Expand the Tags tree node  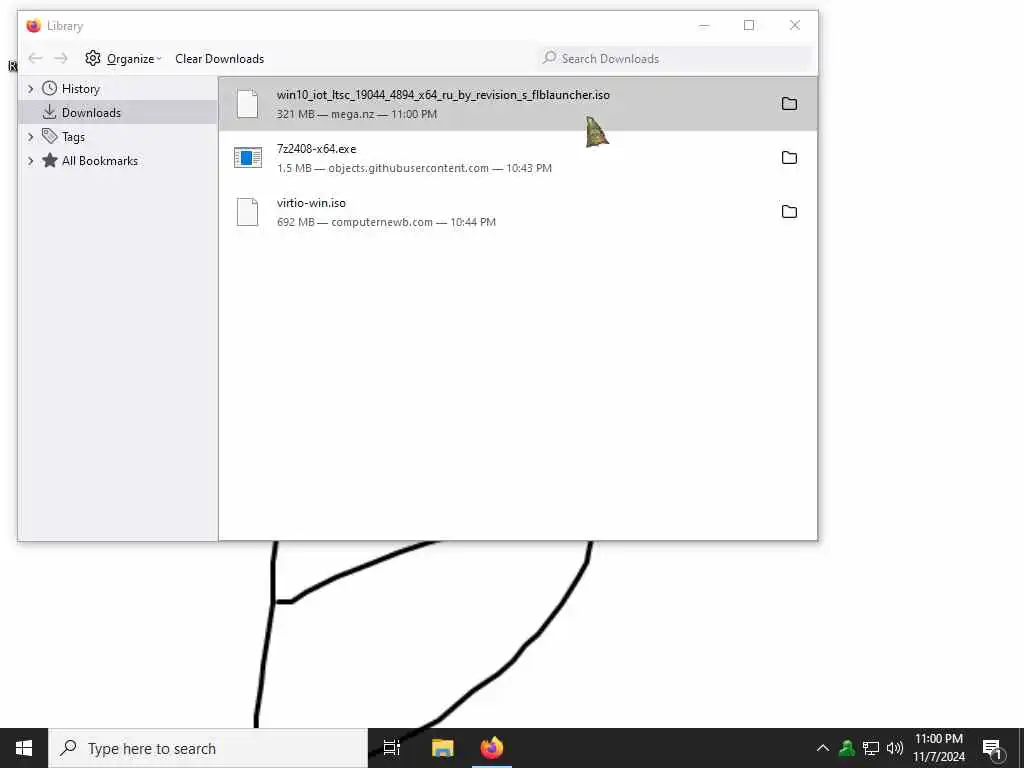click(x=30, y=136)
